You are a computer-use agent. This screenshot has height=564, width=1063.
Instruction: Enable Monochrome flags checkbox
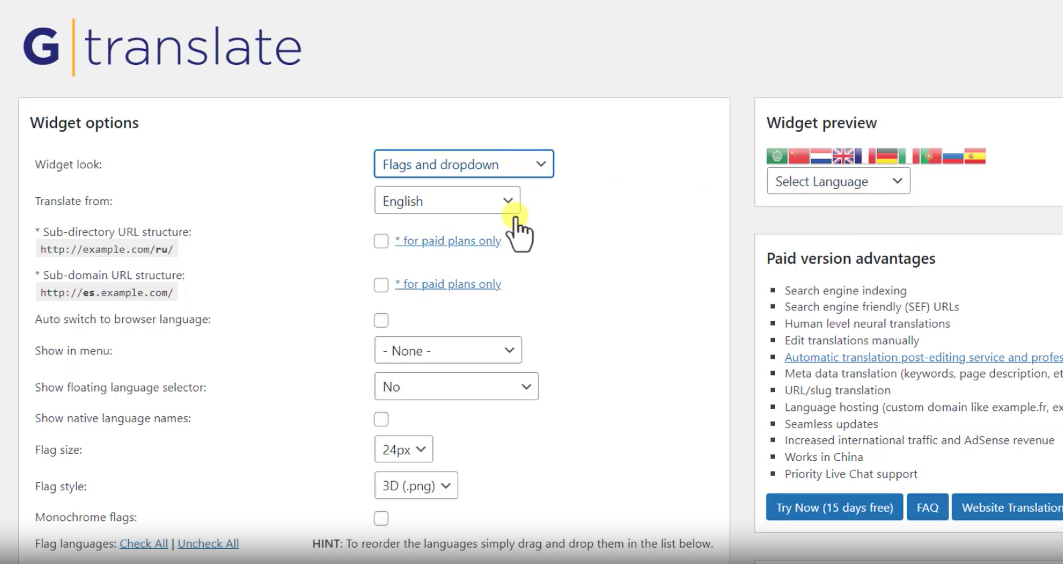click(x=381, y=518)
